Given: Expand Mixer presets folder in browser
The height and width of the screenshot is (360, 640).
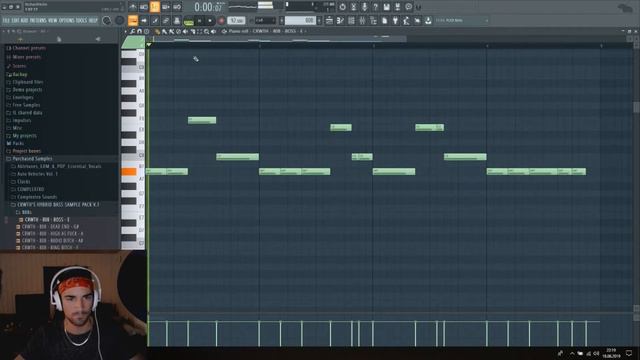Looking at the screenshot, I should 27,57.
